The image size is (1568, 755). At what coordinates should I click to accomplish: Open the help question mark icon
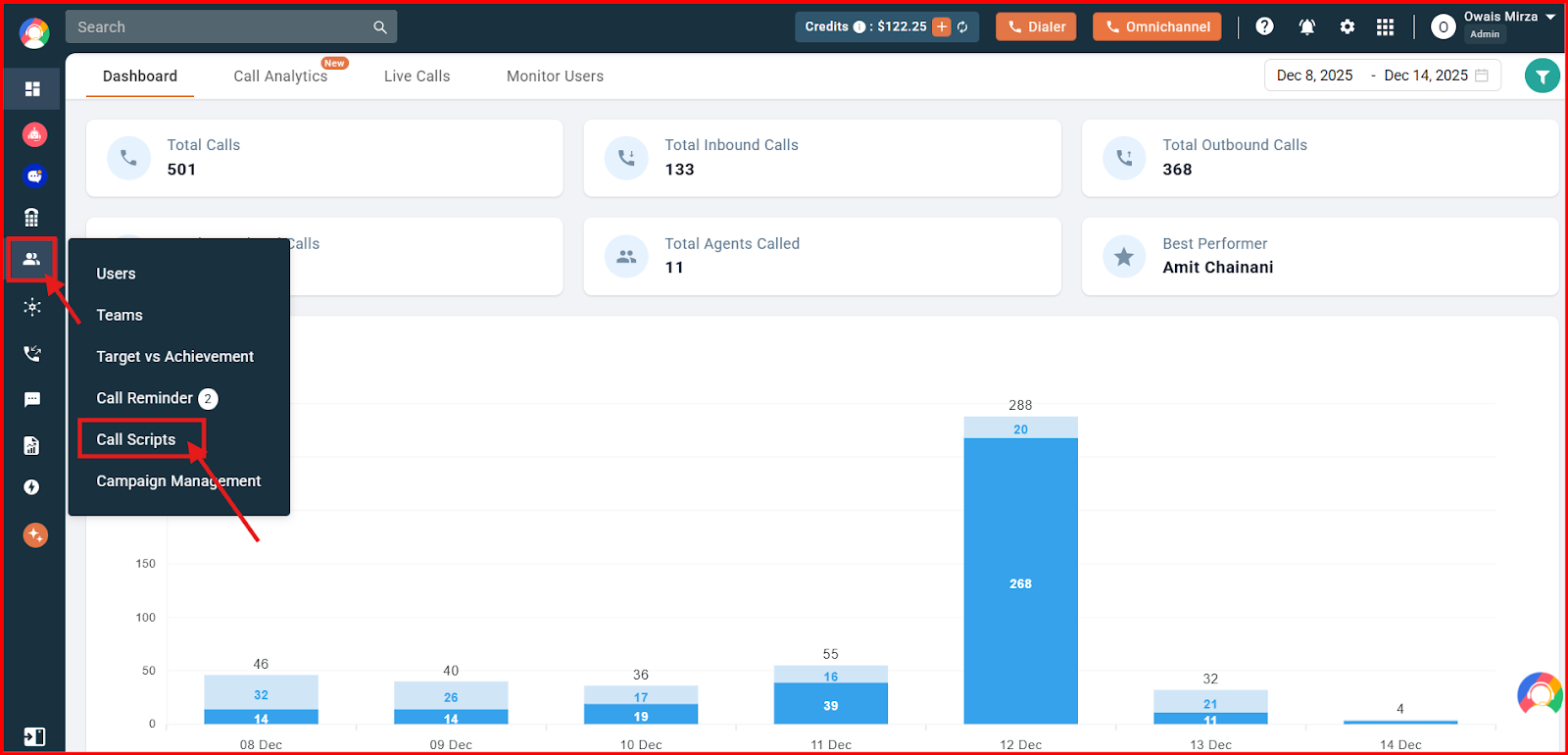(x=1265, y=26)
